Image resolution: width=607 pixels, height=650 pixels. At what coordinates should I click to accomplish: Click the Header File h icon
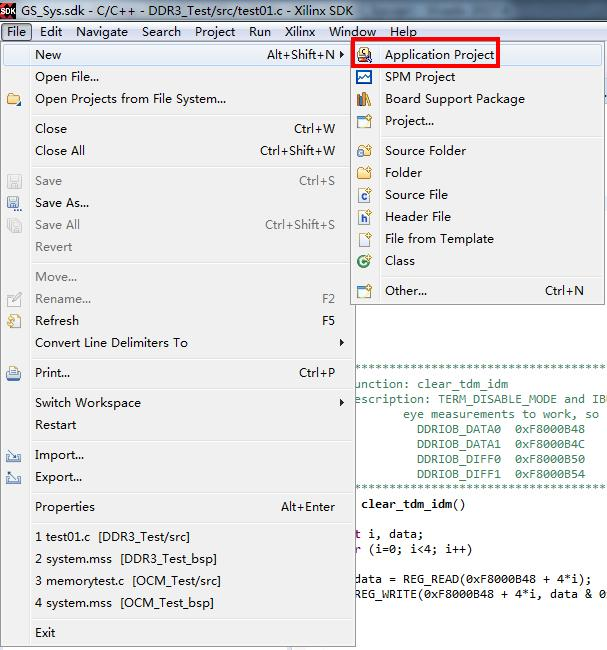tap(364, 217)
